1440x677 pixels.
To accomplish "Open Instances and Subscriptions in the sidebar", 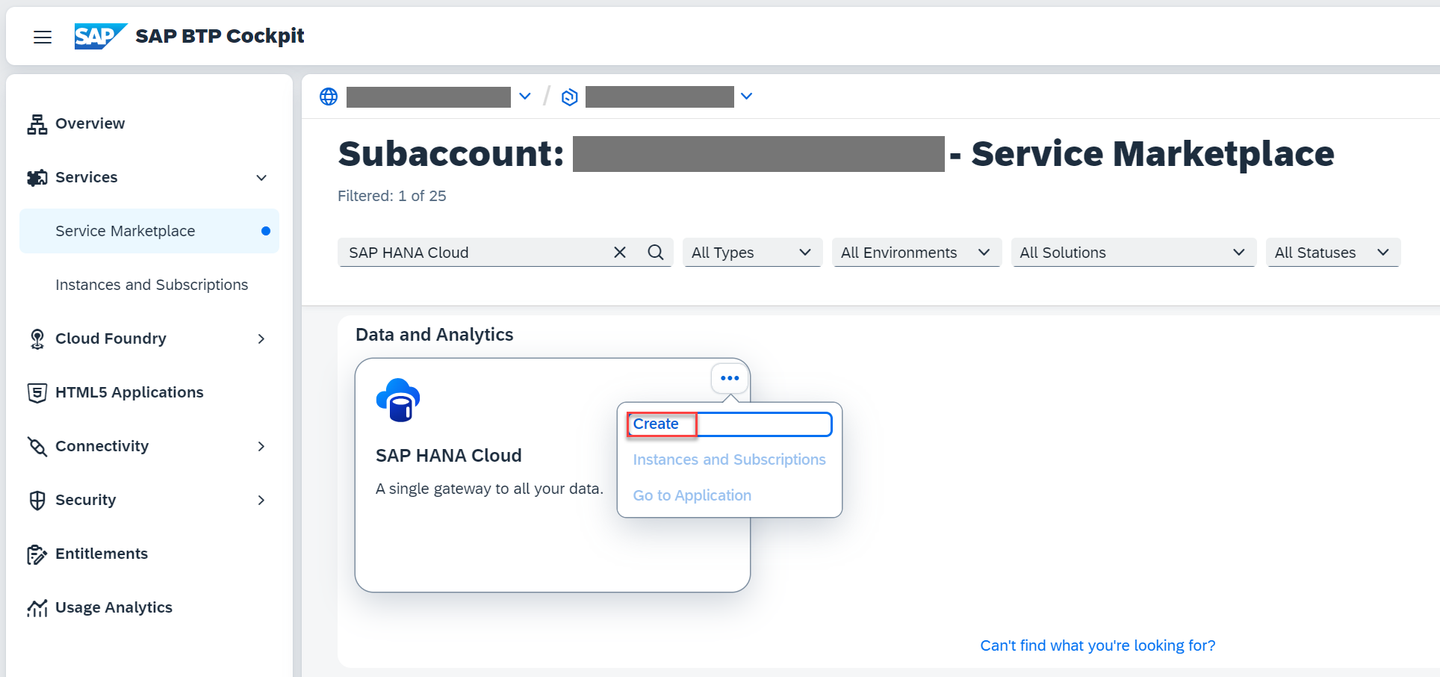I will pos(149,285).
